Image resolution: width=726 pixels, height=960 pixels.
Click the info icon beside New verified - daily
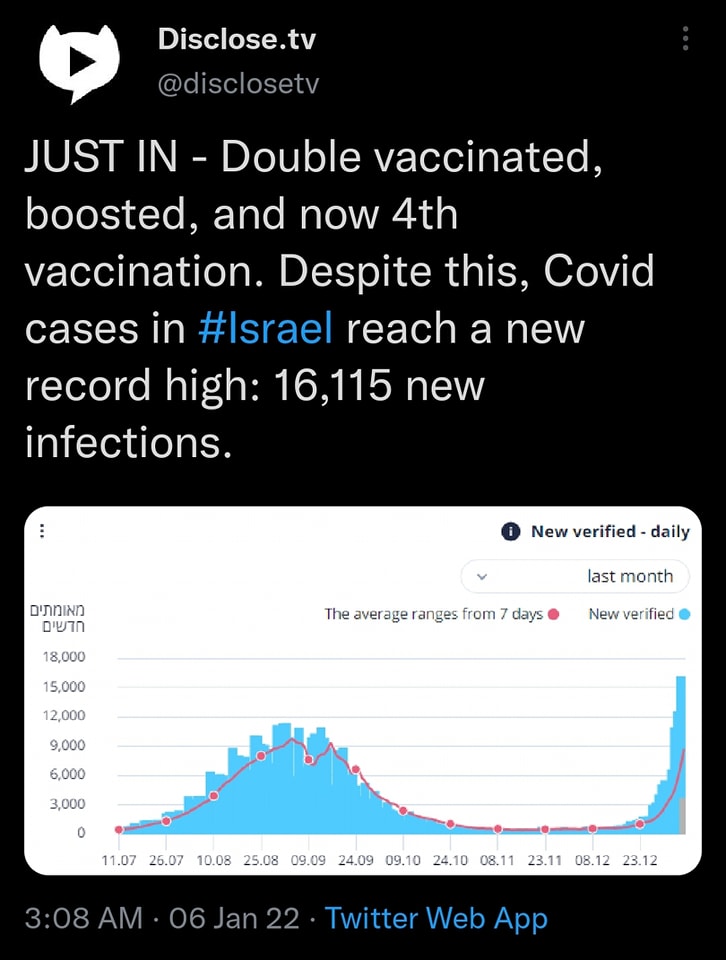pyautogui.click(x=511, y=532)
